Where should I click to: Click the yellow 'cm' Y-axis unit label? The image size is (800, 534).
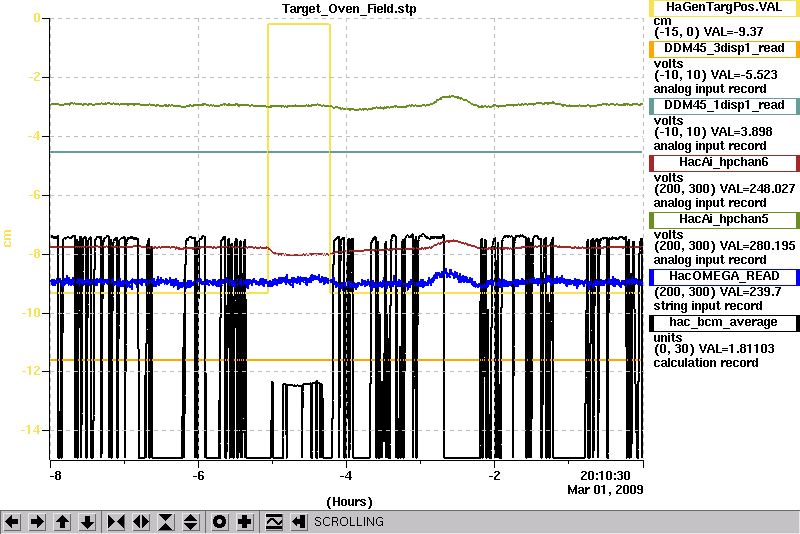tap(7, 238)
